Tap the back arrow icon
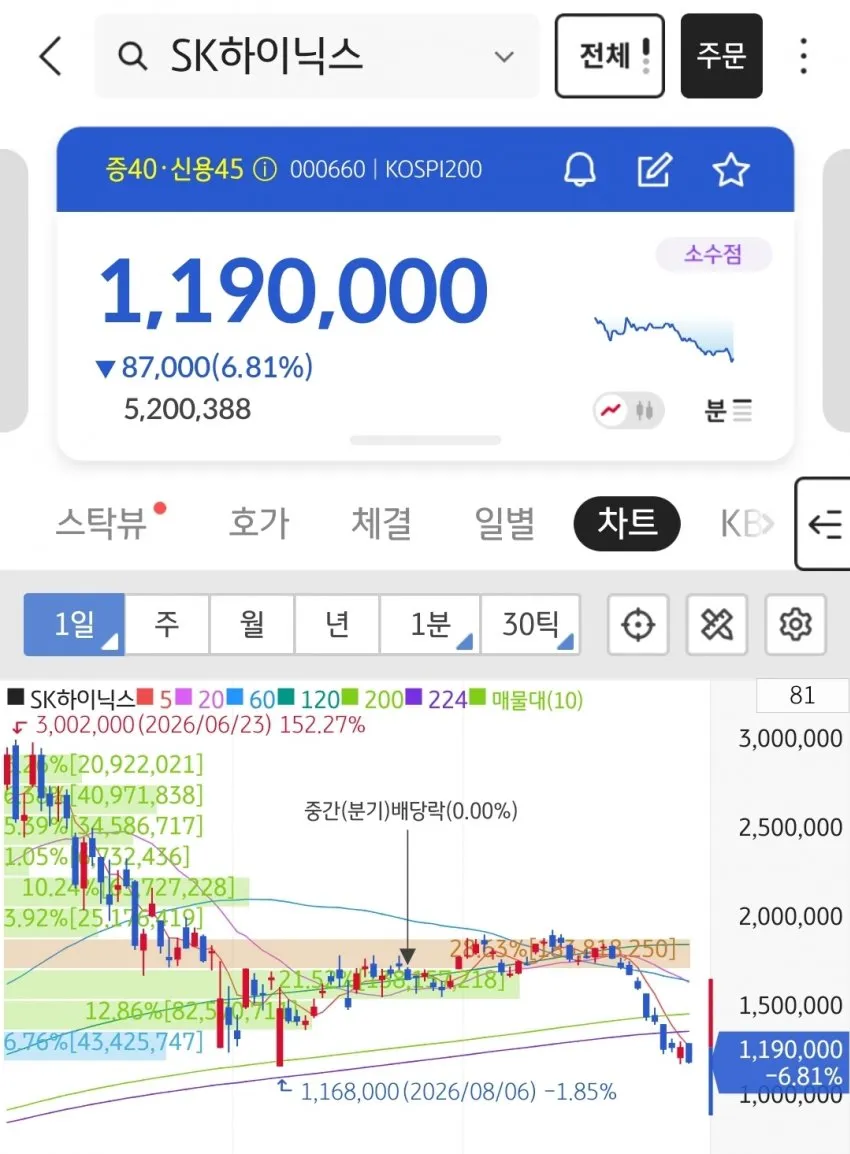 tap(50, 56)
